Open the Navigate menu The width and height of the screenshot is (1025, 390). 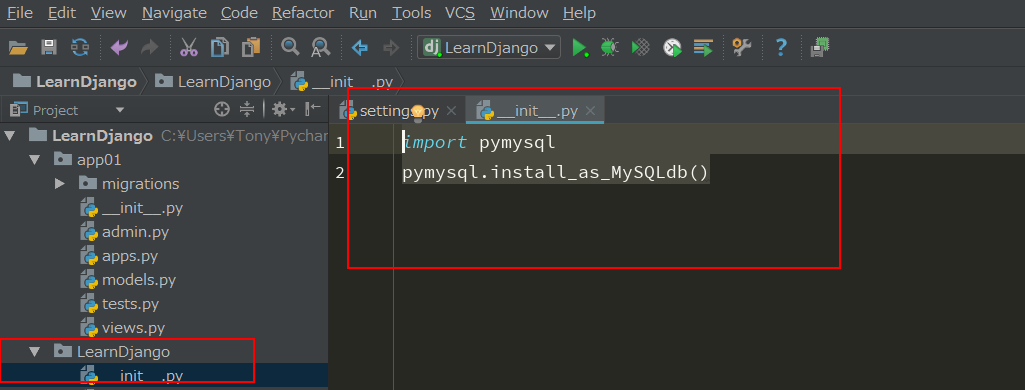pos(174,12)
